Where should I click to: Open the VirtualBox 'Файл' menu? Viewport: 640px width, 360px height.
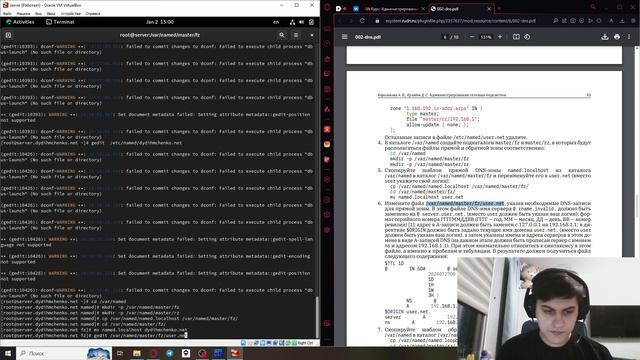7,13
